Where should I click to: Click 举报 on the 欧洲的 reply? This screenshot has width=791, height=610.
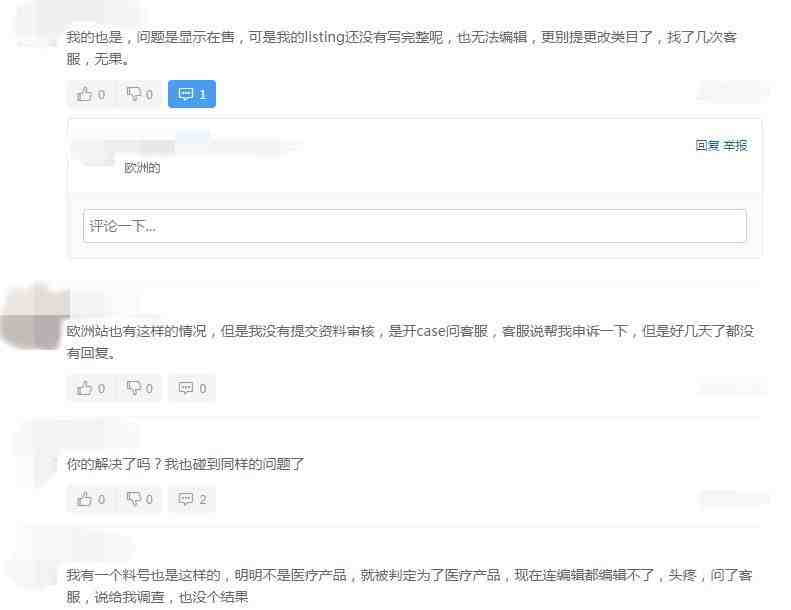pyautogui.click(x=735, y=145)
